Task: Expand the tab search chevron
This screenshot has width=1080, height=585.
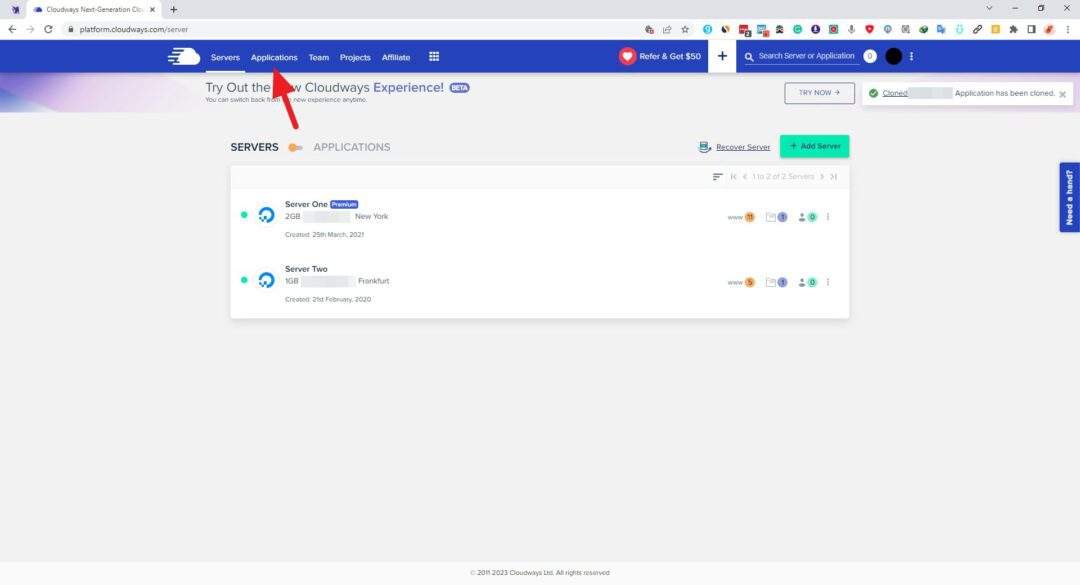Action: click(989, 8)
